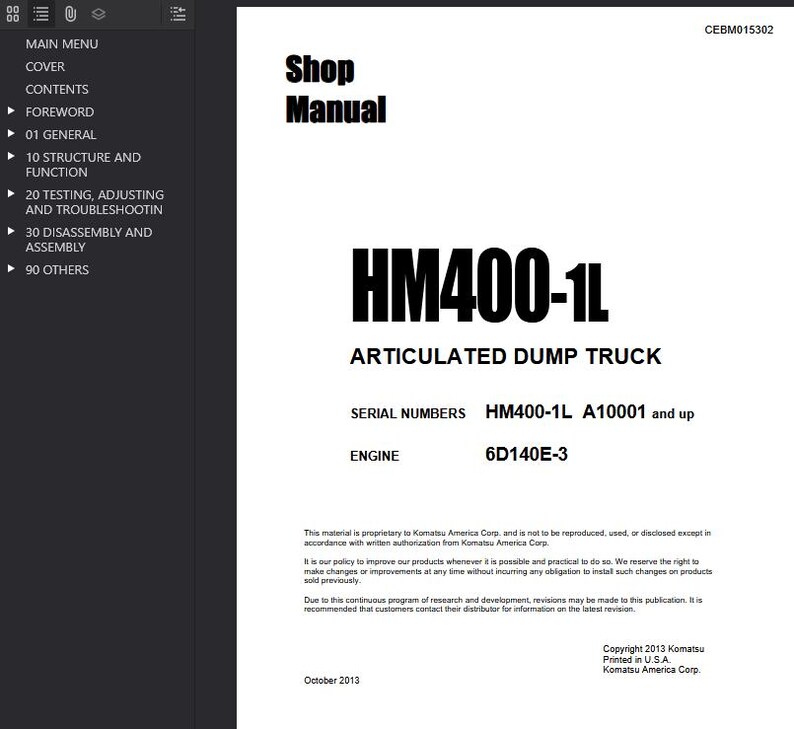Click the Printed in U.S.A. line
This screenshot has width=794, height=729.
637,660
